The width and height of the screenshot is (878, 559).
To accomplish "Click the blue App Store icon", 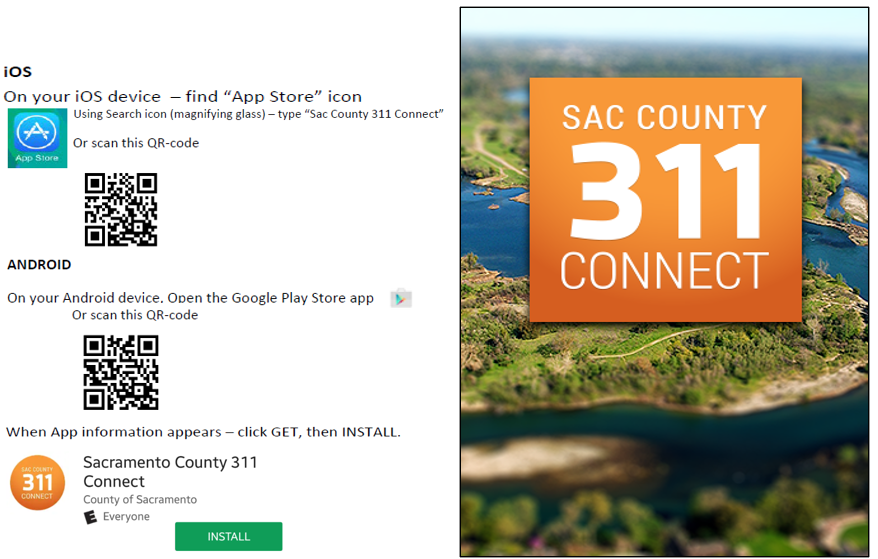I will click(x=38, y=138).
